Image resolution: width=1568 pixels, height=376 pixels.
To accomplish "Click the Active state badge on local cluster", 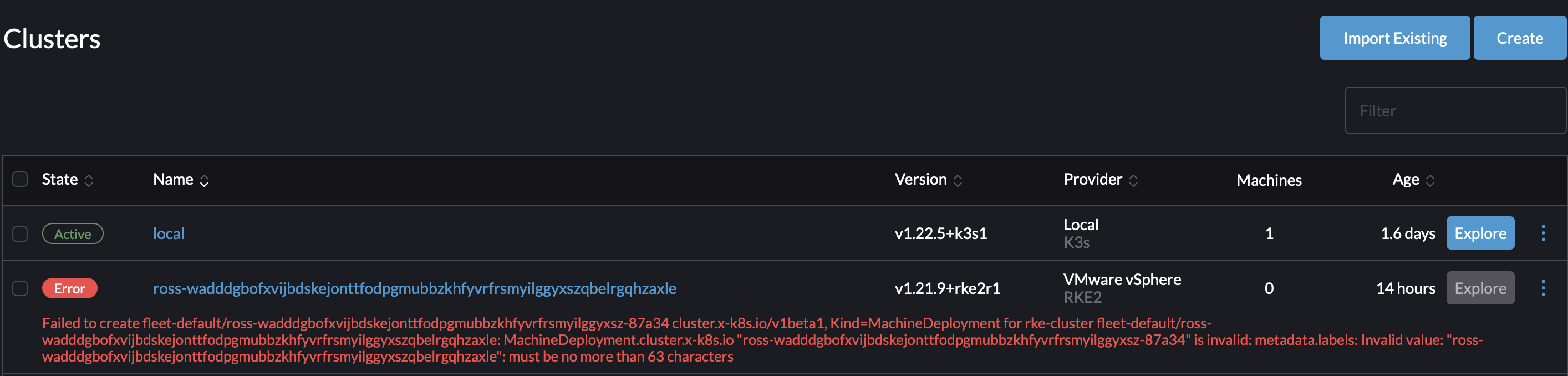I will tap(73, 233).
